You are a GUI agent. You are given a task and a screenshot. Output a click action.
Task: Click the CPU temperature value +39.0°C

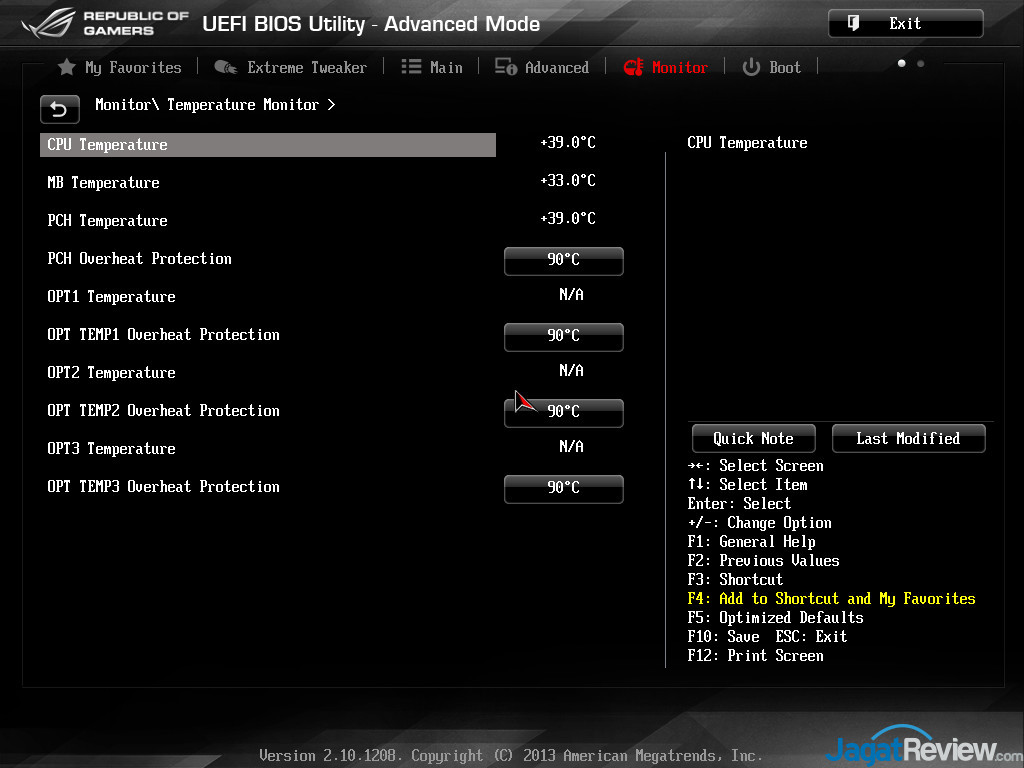(x=568, y=142)
